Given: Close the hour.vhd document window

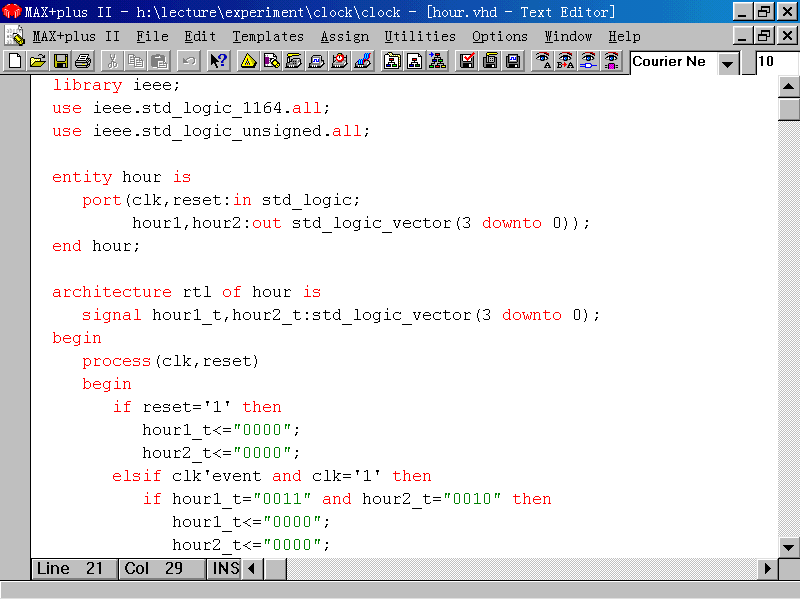Looking at the screenshot, I should (787, 35).
